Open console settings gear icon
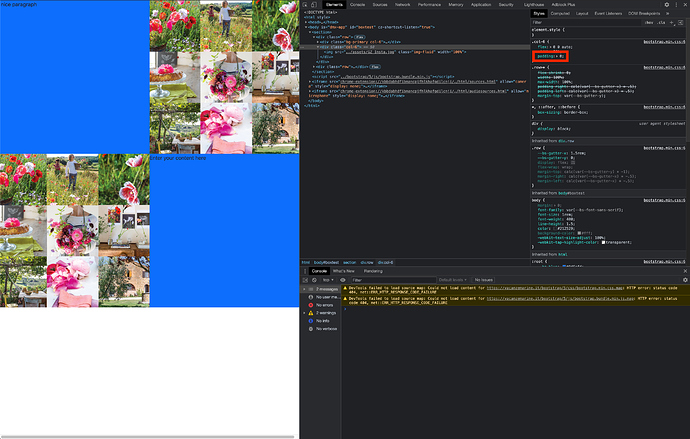The image size is (690, 439). (x=685, y=280)
